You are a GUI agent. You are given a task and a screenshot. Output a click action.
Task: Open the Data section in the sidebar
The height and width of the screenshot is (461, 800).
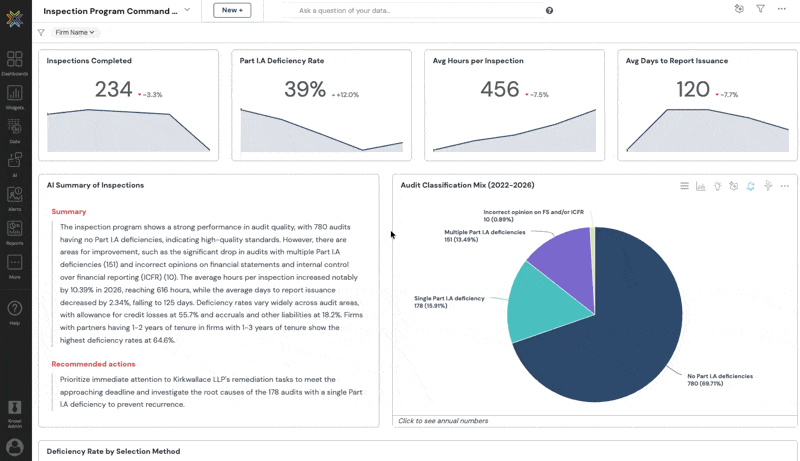click(x=15, y=131)
